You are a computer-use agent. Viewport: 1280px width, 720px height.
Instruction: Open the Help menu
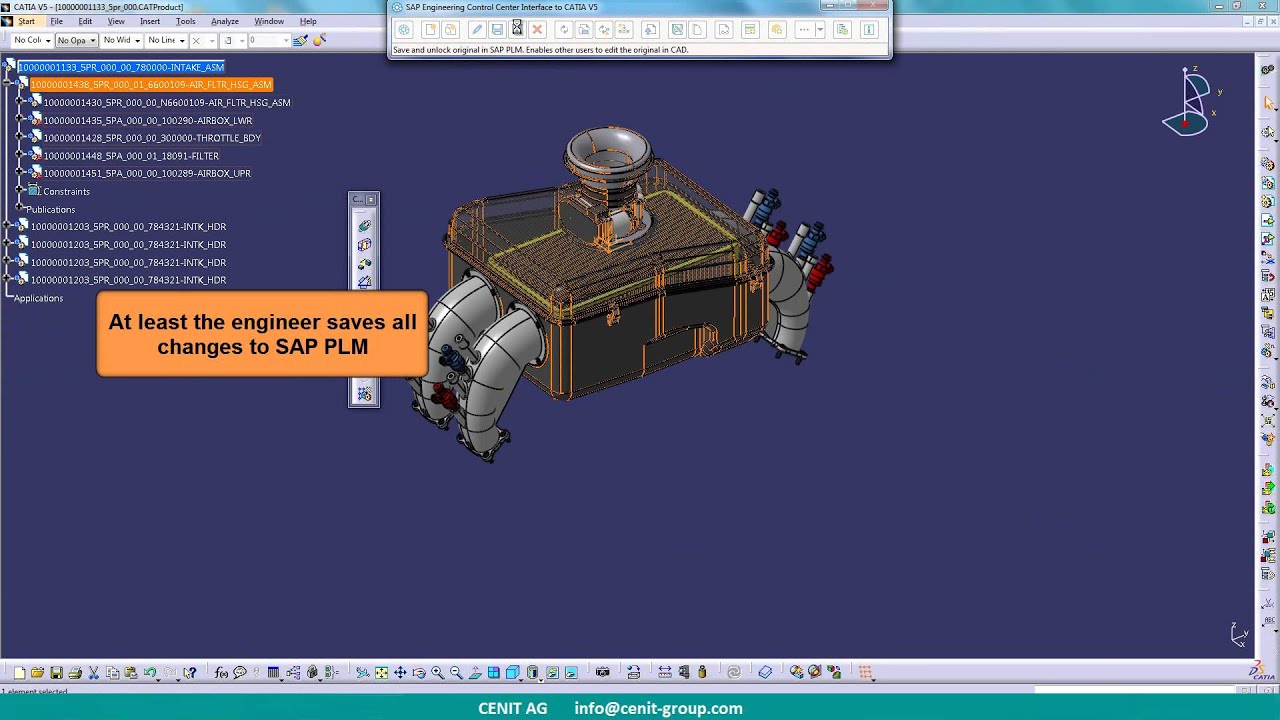pyautogui.click(x=308, y=21)
